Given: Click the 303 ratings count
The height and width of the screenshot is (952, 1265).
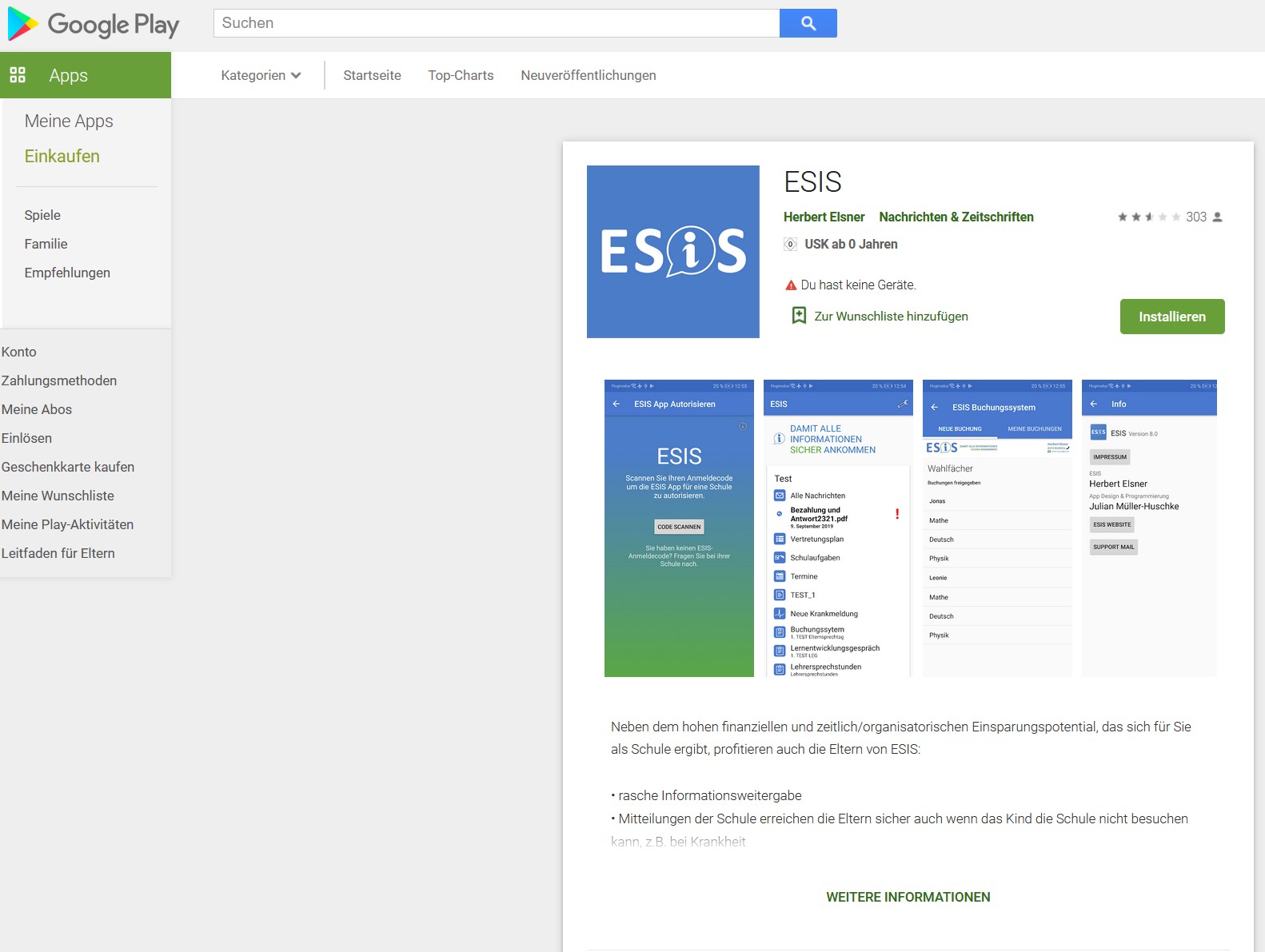Looking at the screenshot, I should pyautogui.click(x=1196, y=217).
